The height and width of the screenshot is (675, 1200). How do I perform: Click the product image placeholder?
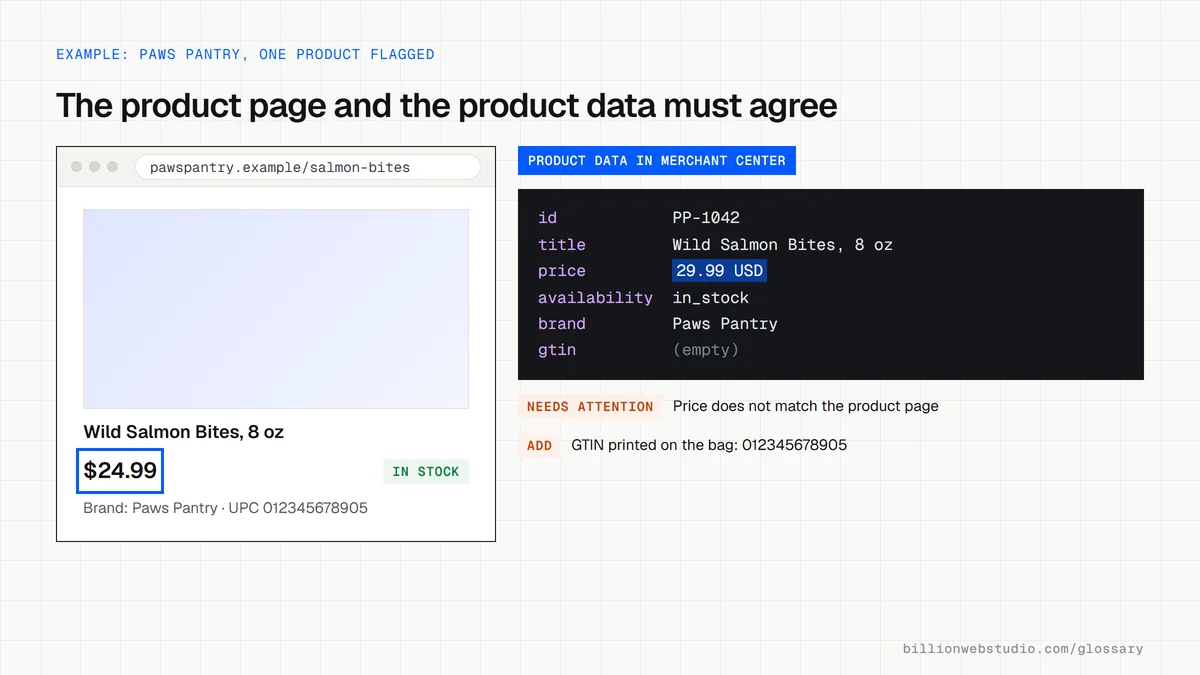click(276, 309)
